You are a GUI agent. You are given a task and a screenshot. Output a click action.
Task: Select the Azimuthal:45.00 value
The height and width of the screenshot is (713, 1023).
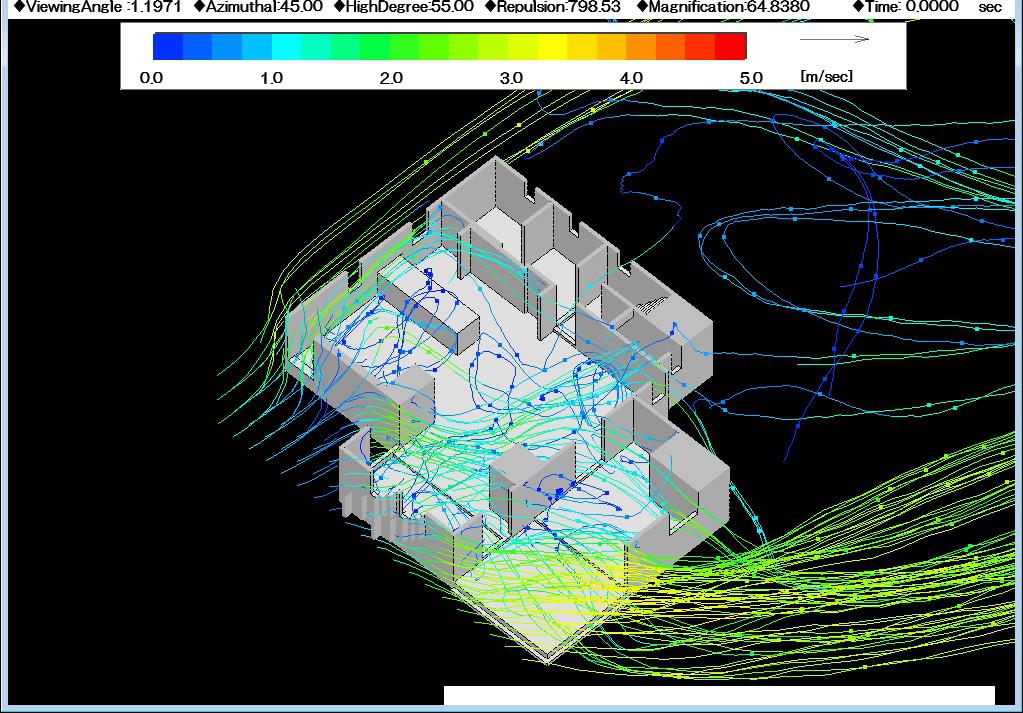[x=258, y=7]
